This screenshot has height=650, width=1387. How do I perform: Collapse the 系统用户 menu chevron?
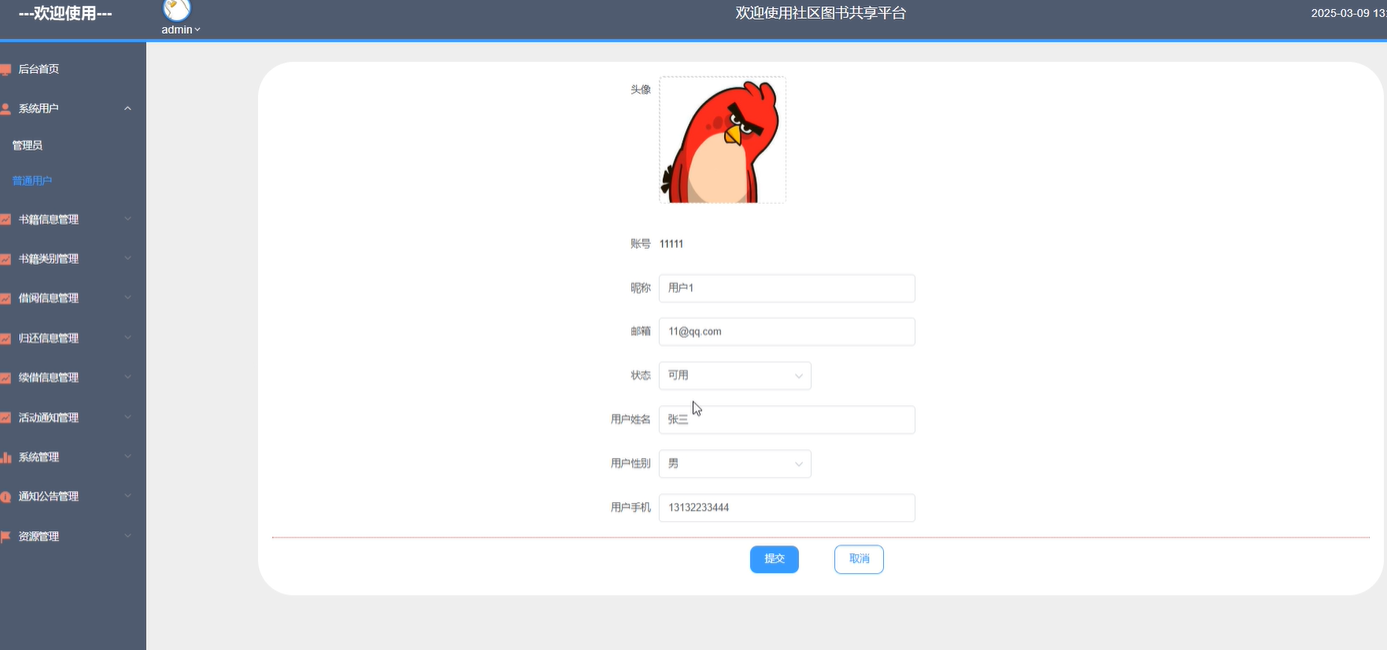(x=128, y=108)
